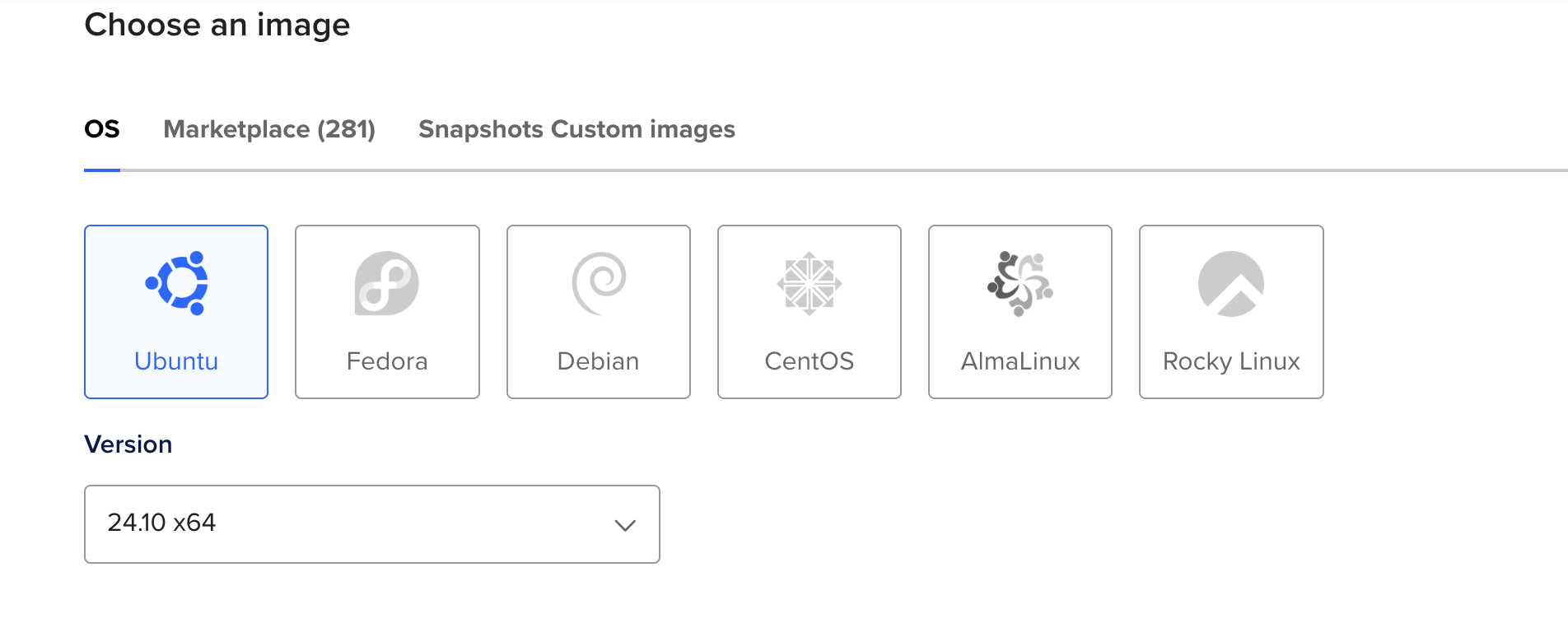
Task: Open the 24.10 x64 version dropdown
Action: (x=371, y=524)
